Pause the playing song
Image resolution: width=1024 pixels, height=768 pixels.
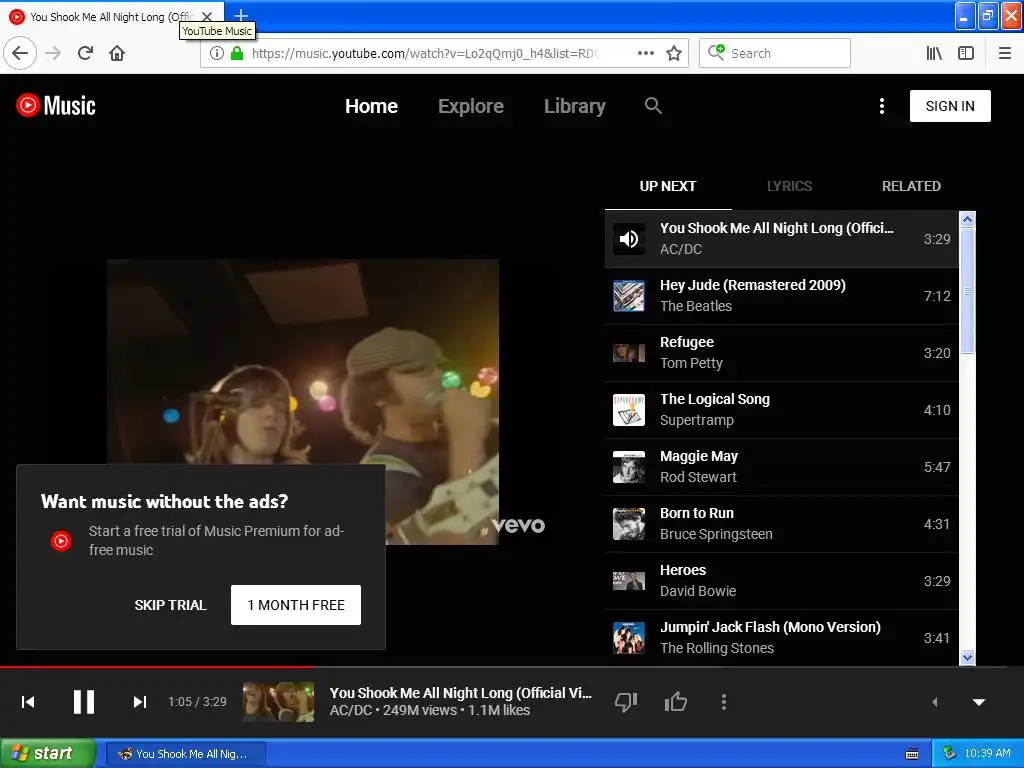pos(84,702)
